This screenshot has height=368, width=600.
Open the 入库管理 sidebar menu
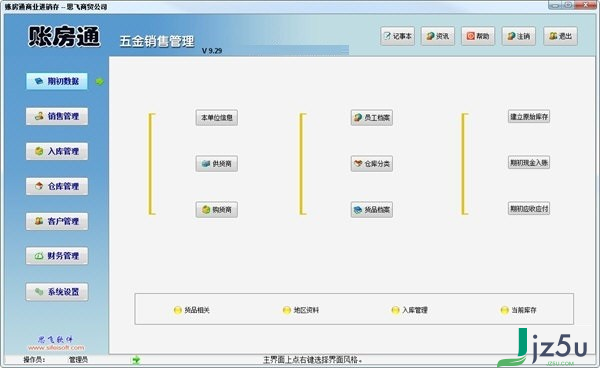(x=57, y=151)
